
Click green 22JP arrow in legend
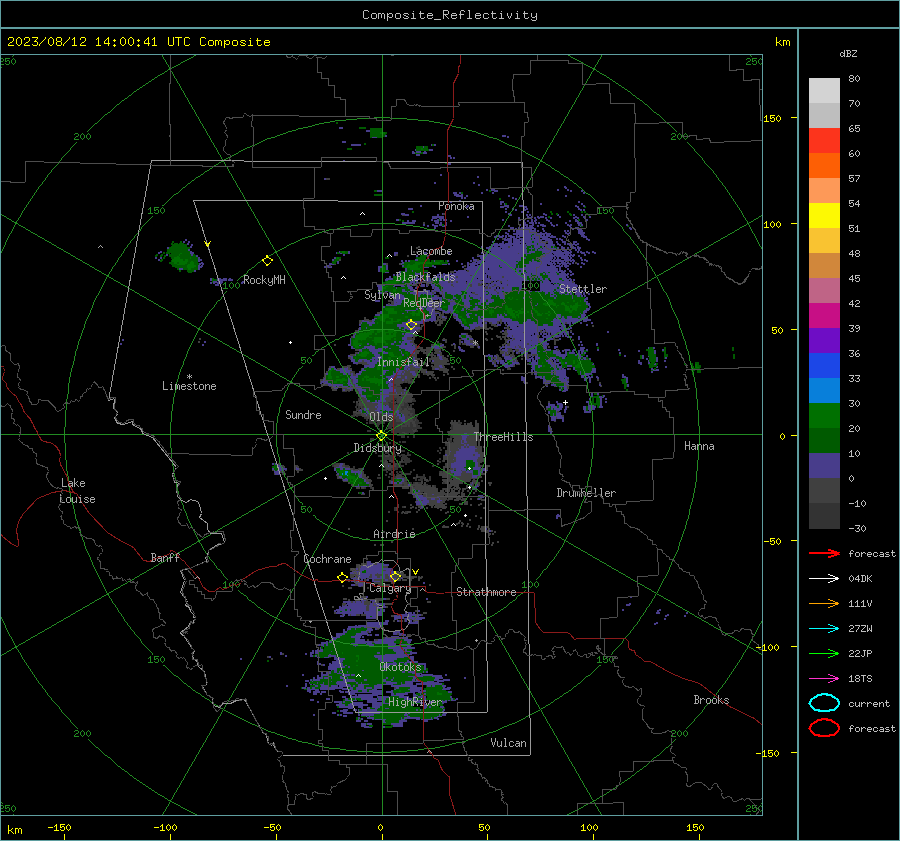824,653
